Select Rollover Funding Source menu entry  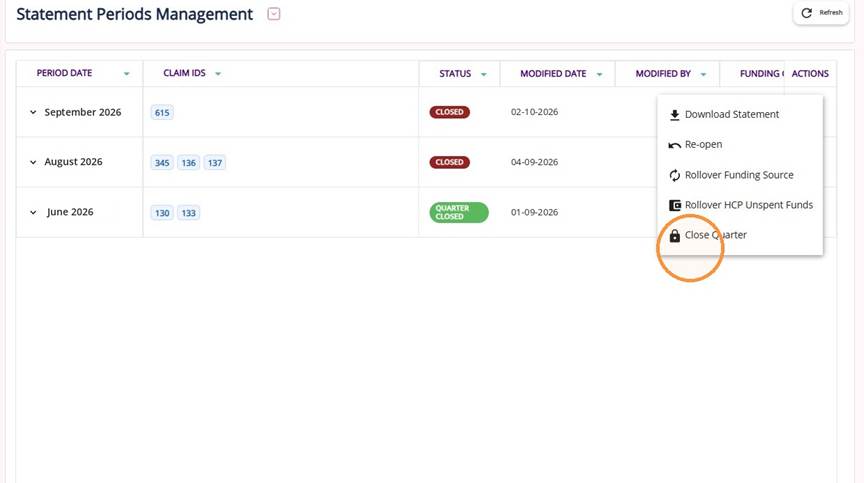pos(740,175)
